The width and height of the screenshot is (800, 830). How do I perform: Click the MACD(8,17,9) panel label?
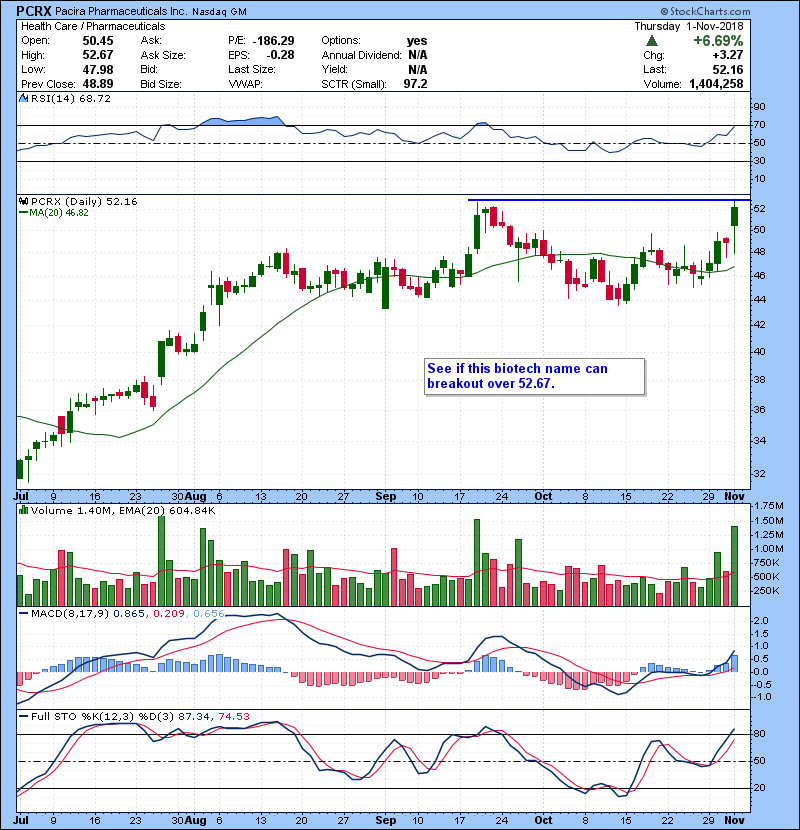point(69,614)
